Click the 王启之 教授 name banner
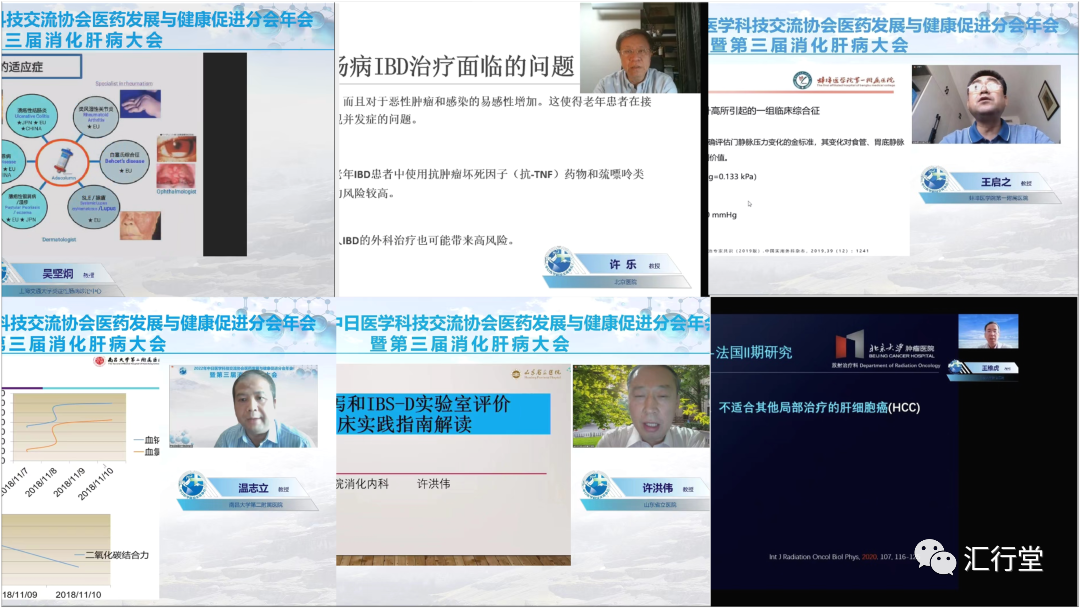Image resolution: width=1080 pixels, height=608 pixels. 999,182
